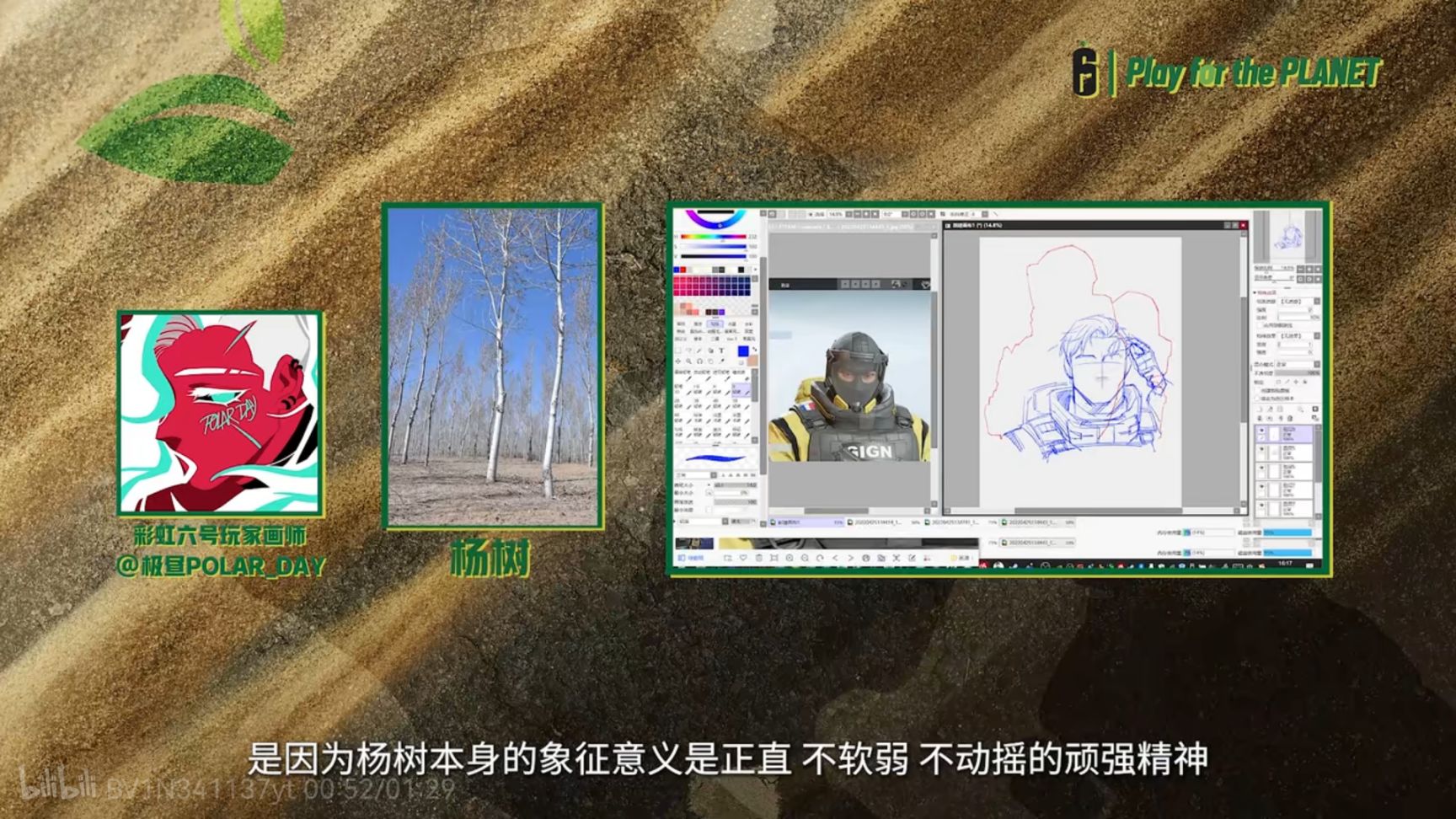Click the swap foreground/background colors arrow
Image resolution: width=1456 pixels, height=819 pixels.
[754, 349]
